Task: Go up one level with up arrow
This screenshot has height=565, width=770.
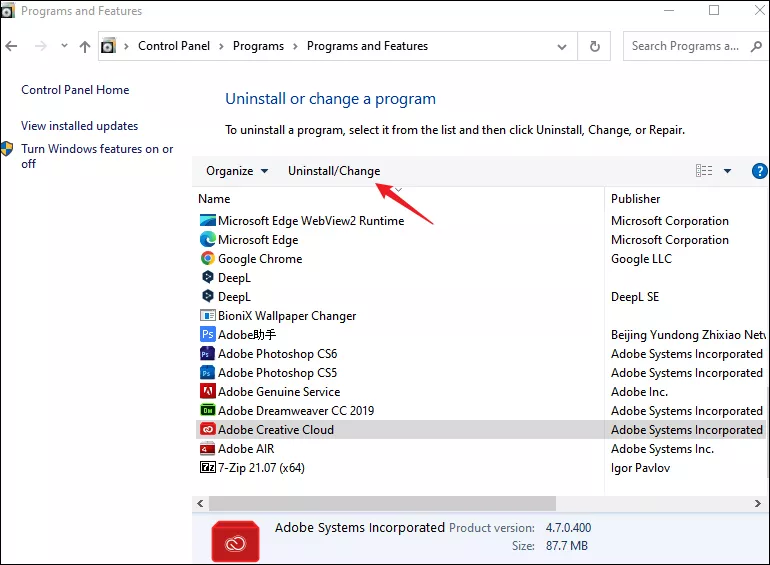Action: pyautogui.click(x=85, y=47)
